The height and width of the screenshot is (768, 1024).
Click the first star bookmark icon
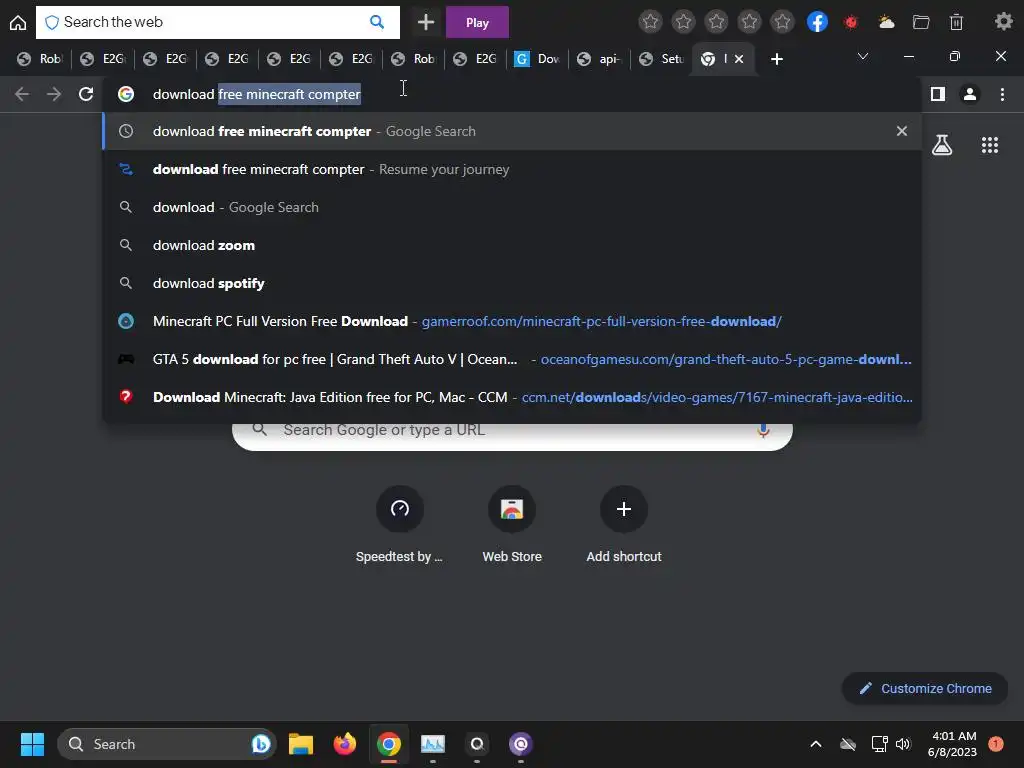coord(650,22)
